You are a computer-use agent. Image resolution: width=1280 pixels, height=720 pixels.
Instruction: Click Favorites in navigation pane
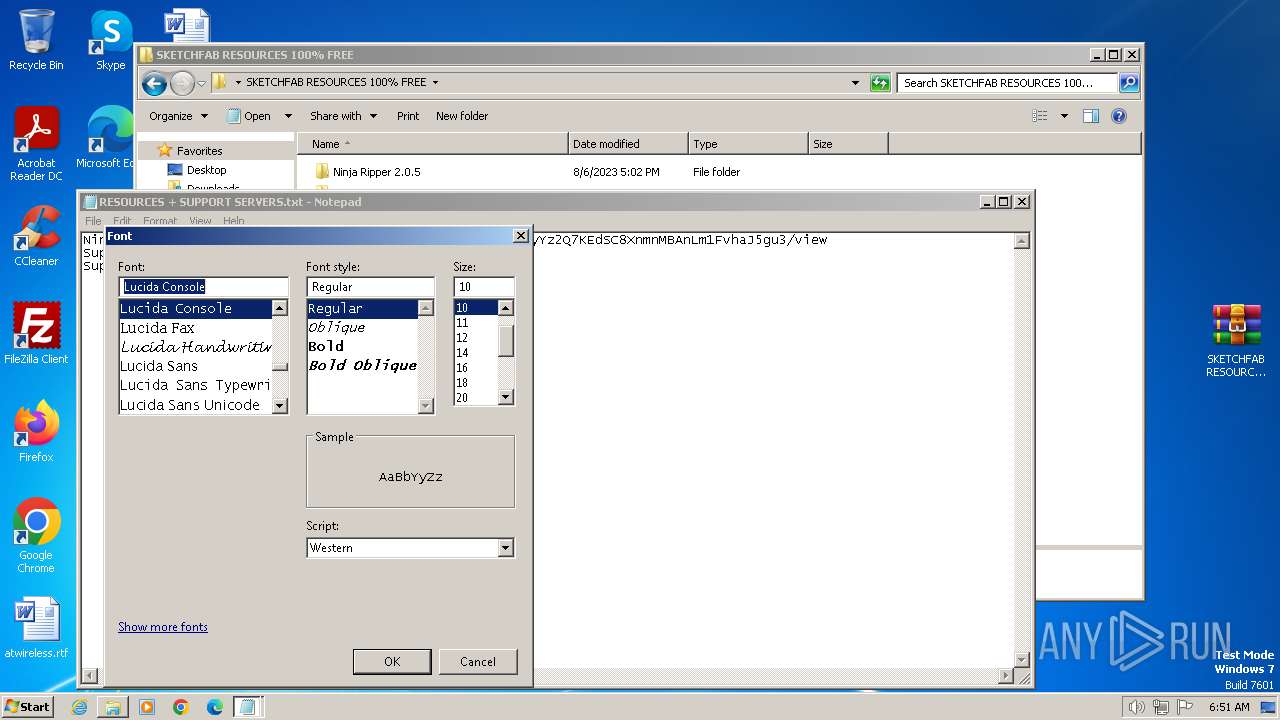[199, 151]
